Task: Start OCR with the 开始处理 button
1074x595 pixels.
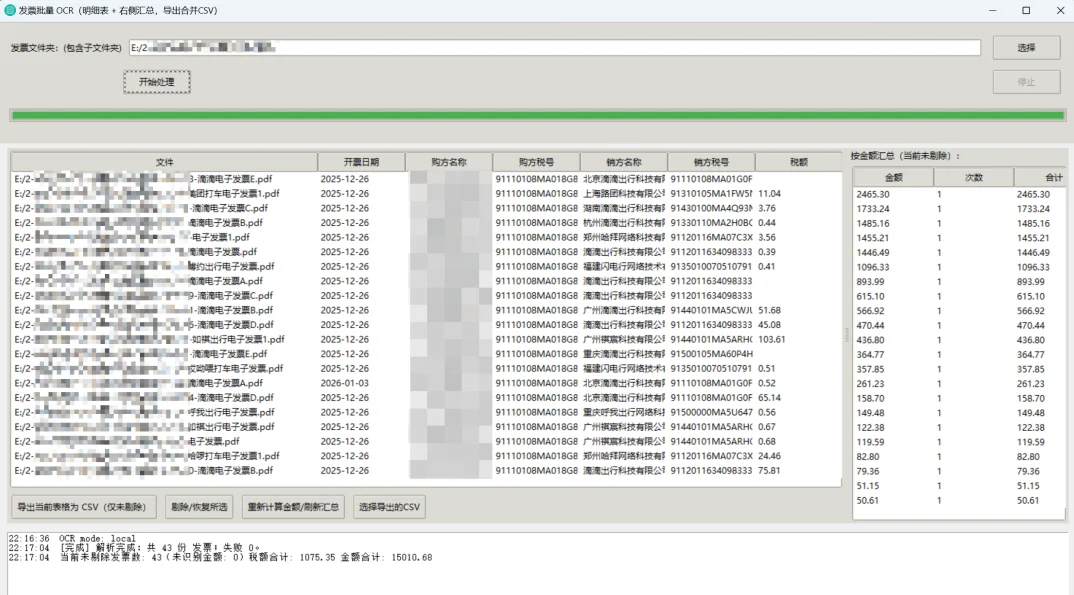Action: [157, 81]
